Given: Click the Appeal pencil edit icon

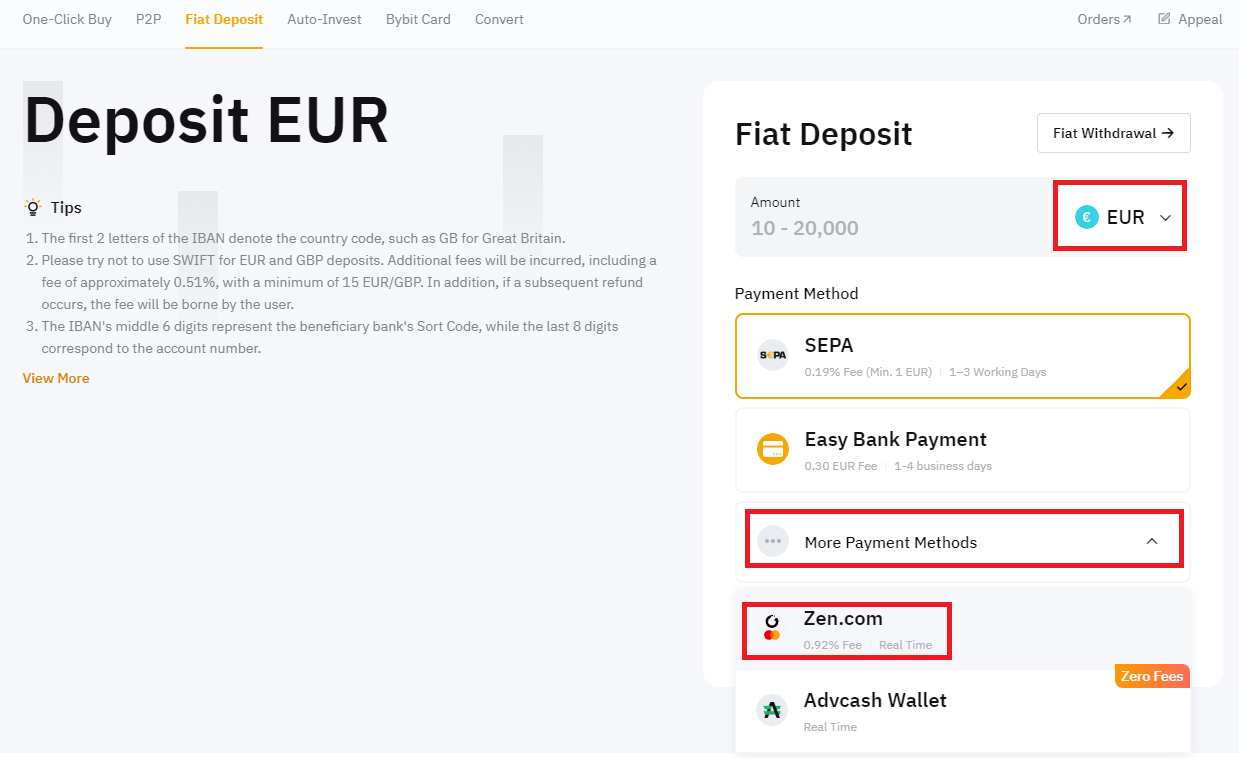Looking at the screenshot, I should 1164,19.
